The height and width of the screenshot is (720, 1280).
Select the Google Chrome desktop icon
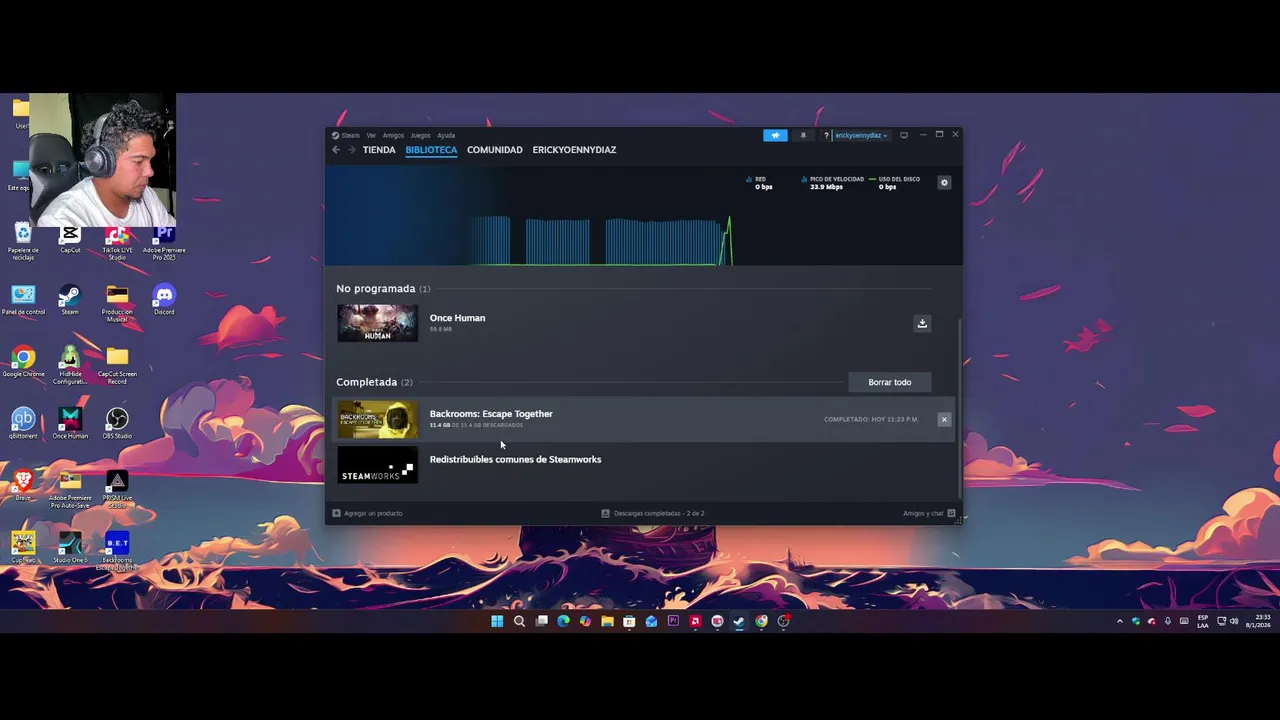point(23,361)
